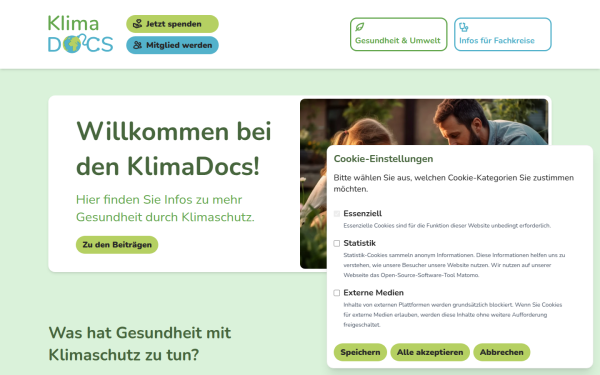The width and height of the screenshot is (600, 375).
Task: Click the heading Was hat Gesundheit mit Klimaschutz
Action: 140,344
